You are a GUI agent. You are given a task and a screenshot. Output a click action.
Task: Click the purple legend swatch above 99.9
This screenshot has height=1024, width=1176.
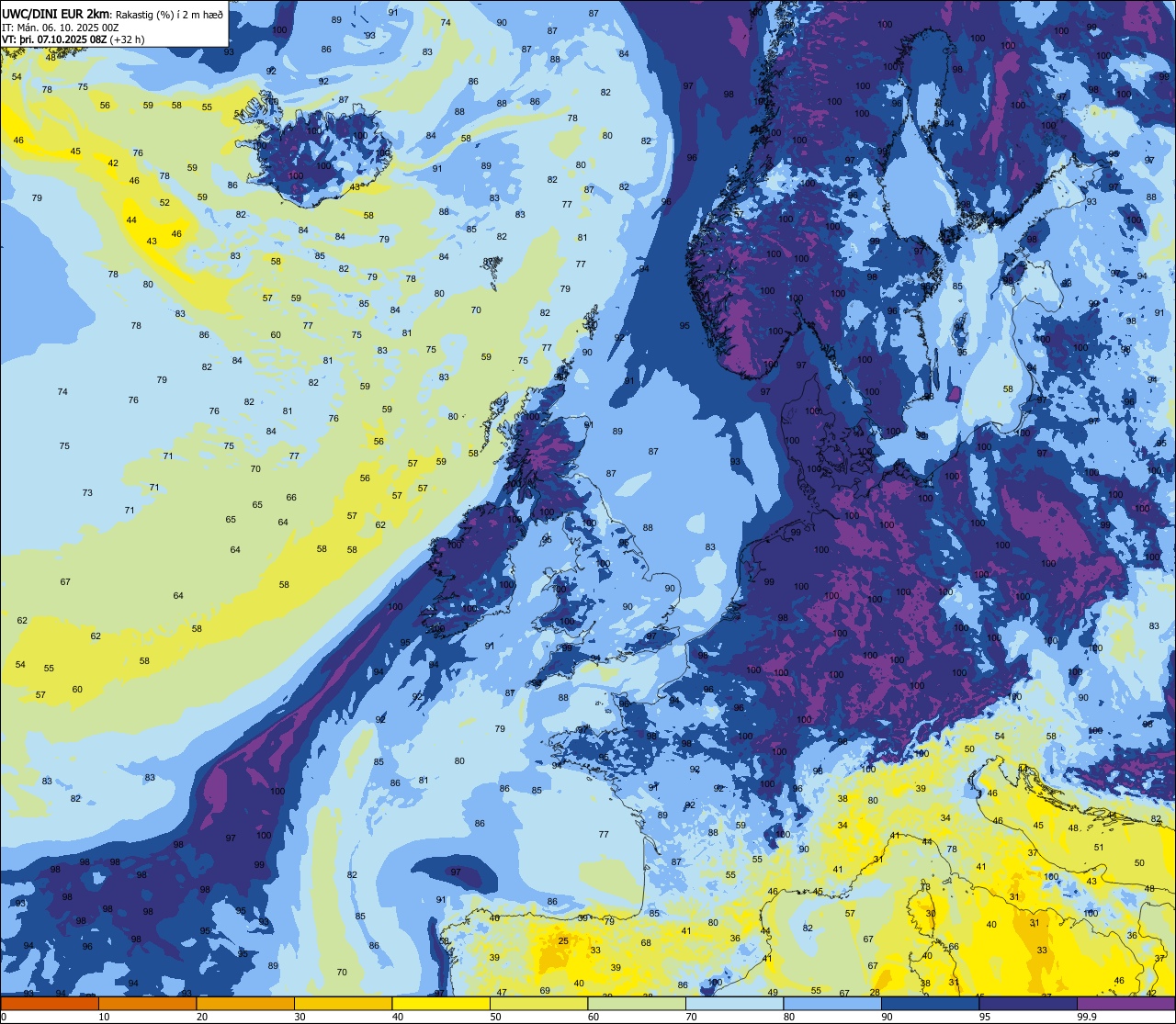click(1125, 1003)
